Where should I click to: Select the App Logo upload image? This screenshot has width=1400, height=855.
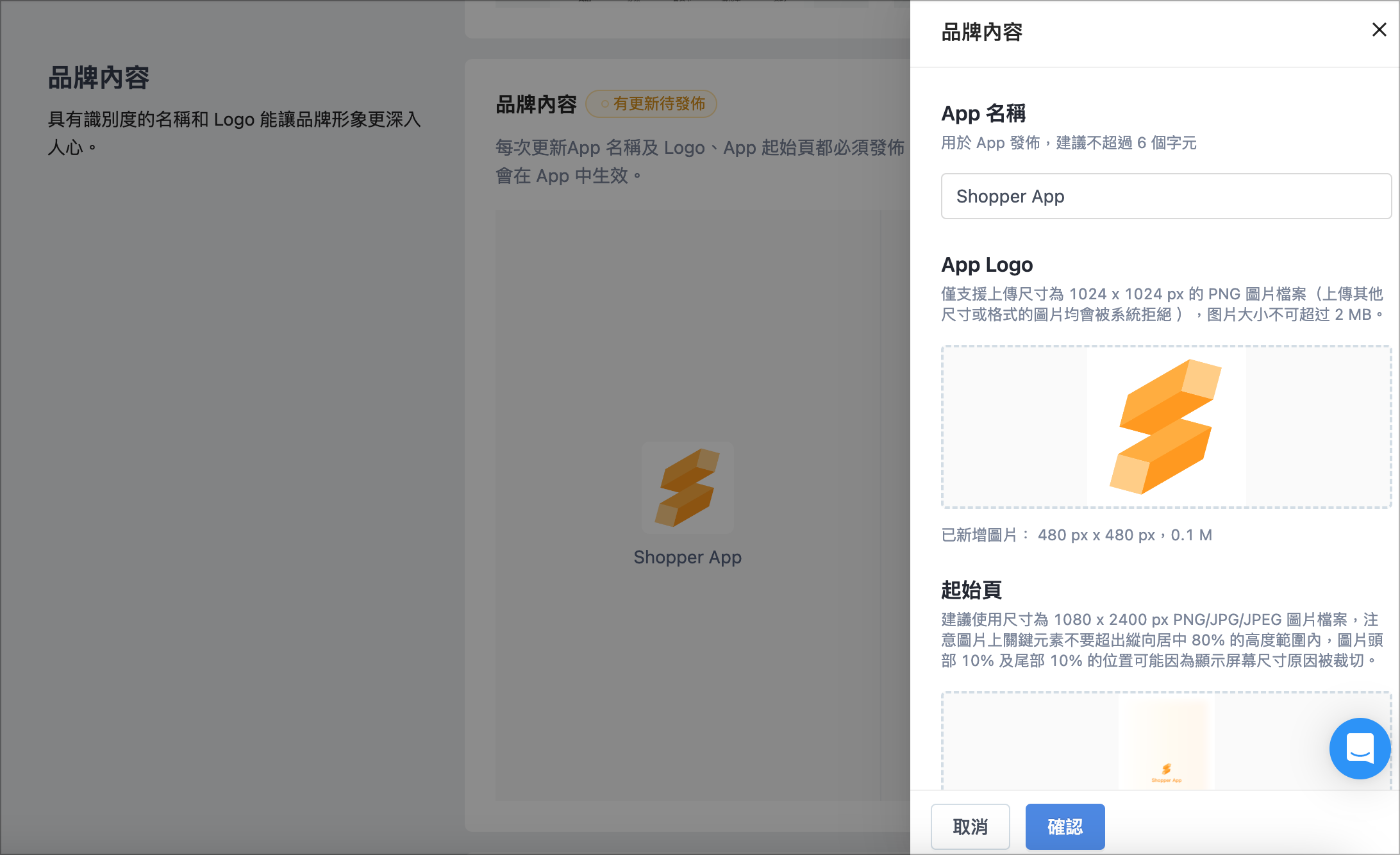pyautogui.click(x=1166, y=427)
